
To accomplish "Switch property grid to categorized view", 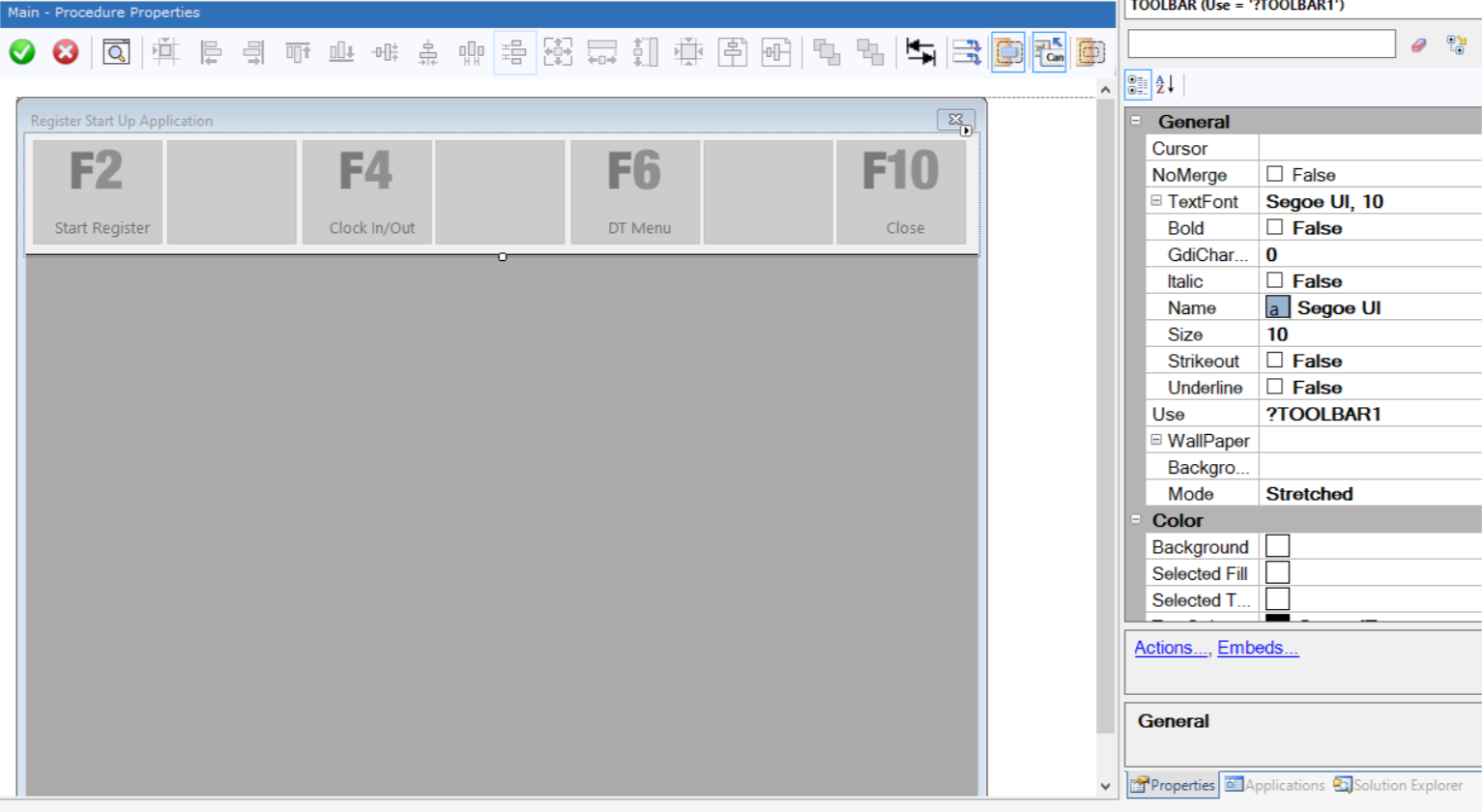I will click(x=1138, y=85).
